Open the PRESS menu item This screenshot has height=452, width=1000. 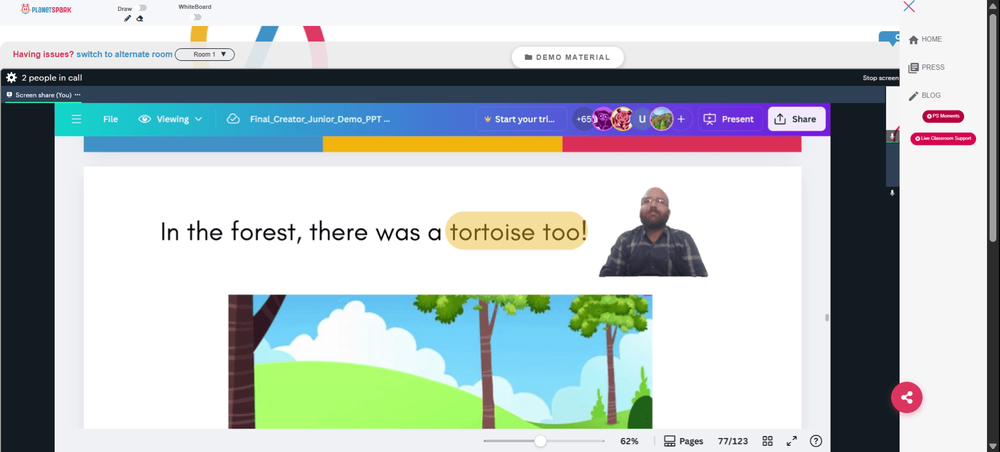click(927, 68)
